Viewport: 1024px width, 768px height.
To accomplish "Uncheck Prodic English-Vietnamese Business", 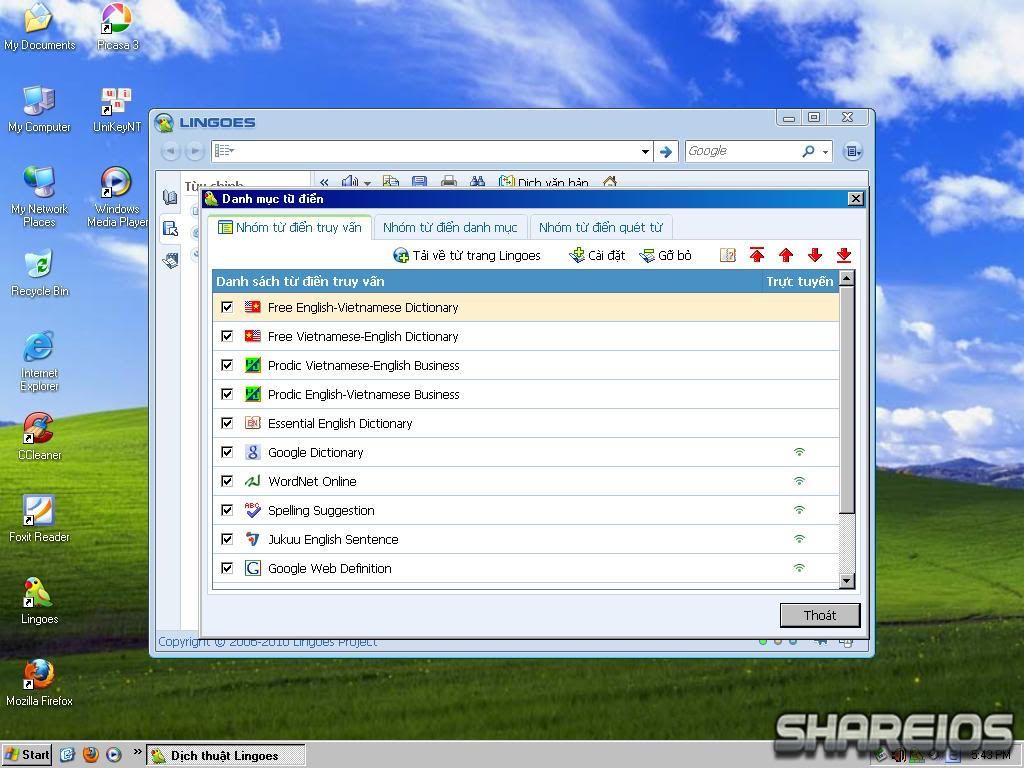I will click(x=227, y=394).
